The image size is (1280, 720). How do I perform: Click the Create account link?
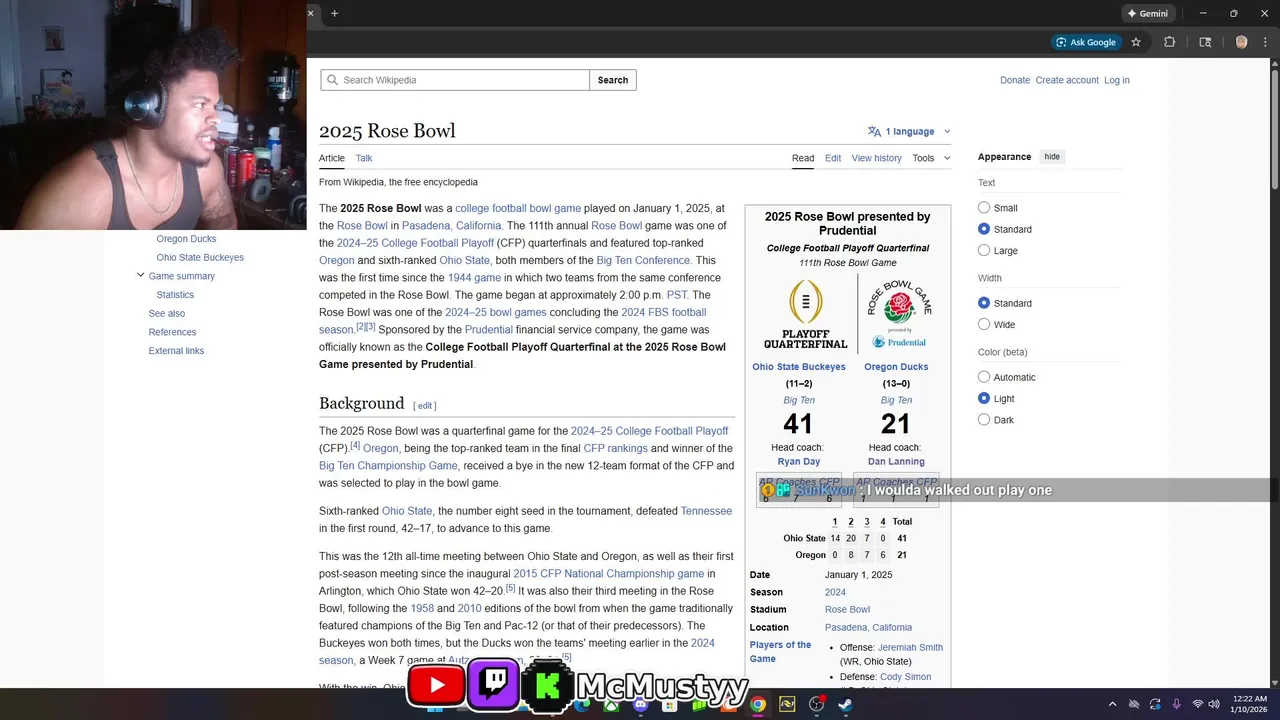pyautogui.click(x=1067, y=80)
